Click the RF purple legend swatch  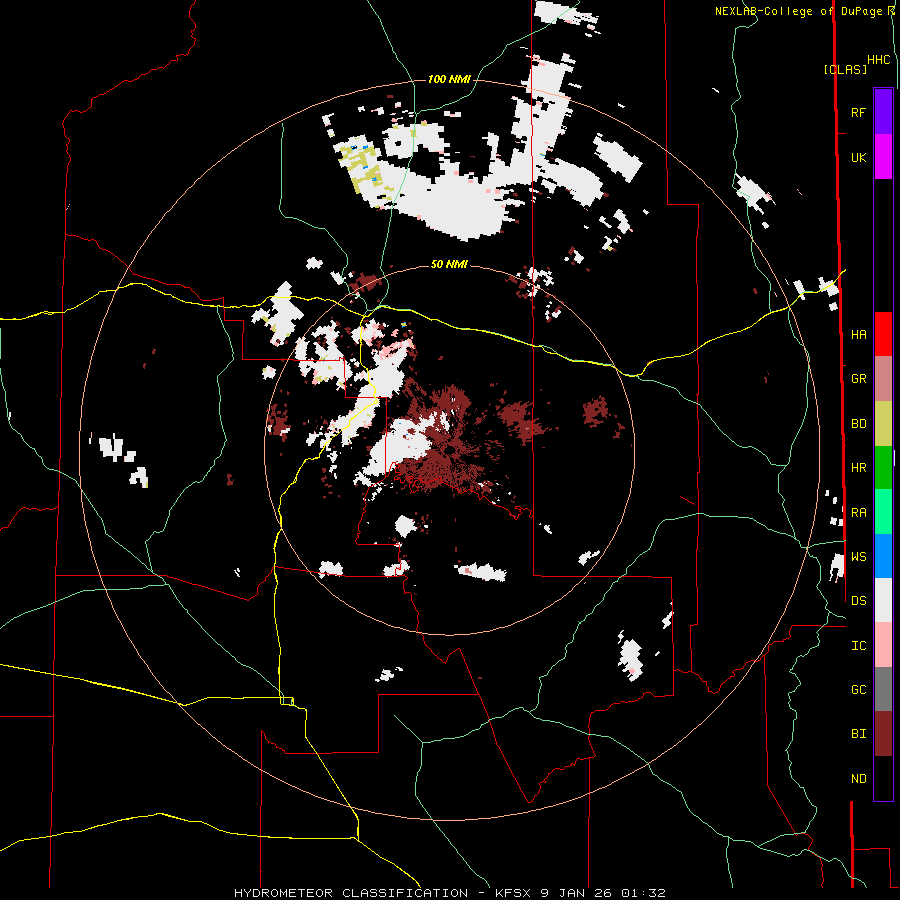tap(883, 112)
